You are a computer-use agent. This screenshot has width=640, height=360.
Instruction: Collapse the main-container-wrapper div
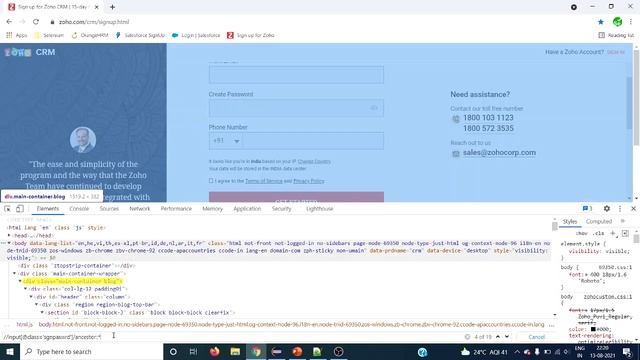tap(15, 273)
